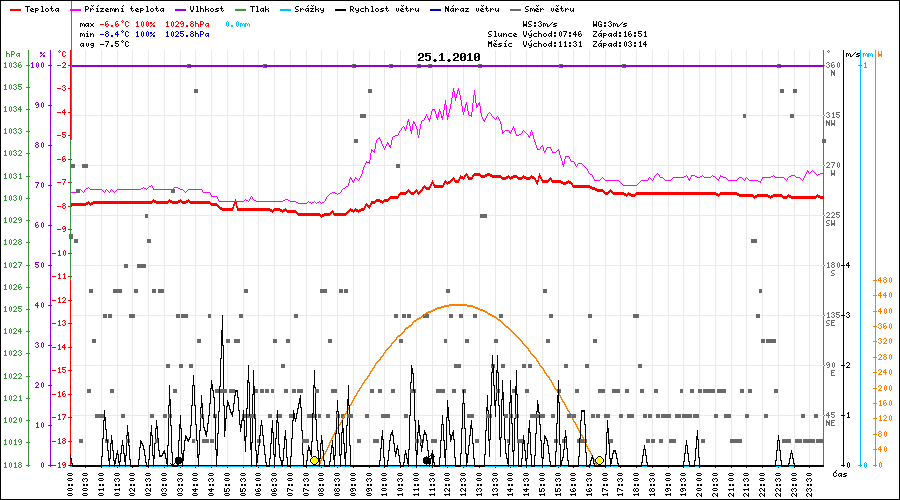
Task: Click the red Teplota legend line
Action: [14, 8]
